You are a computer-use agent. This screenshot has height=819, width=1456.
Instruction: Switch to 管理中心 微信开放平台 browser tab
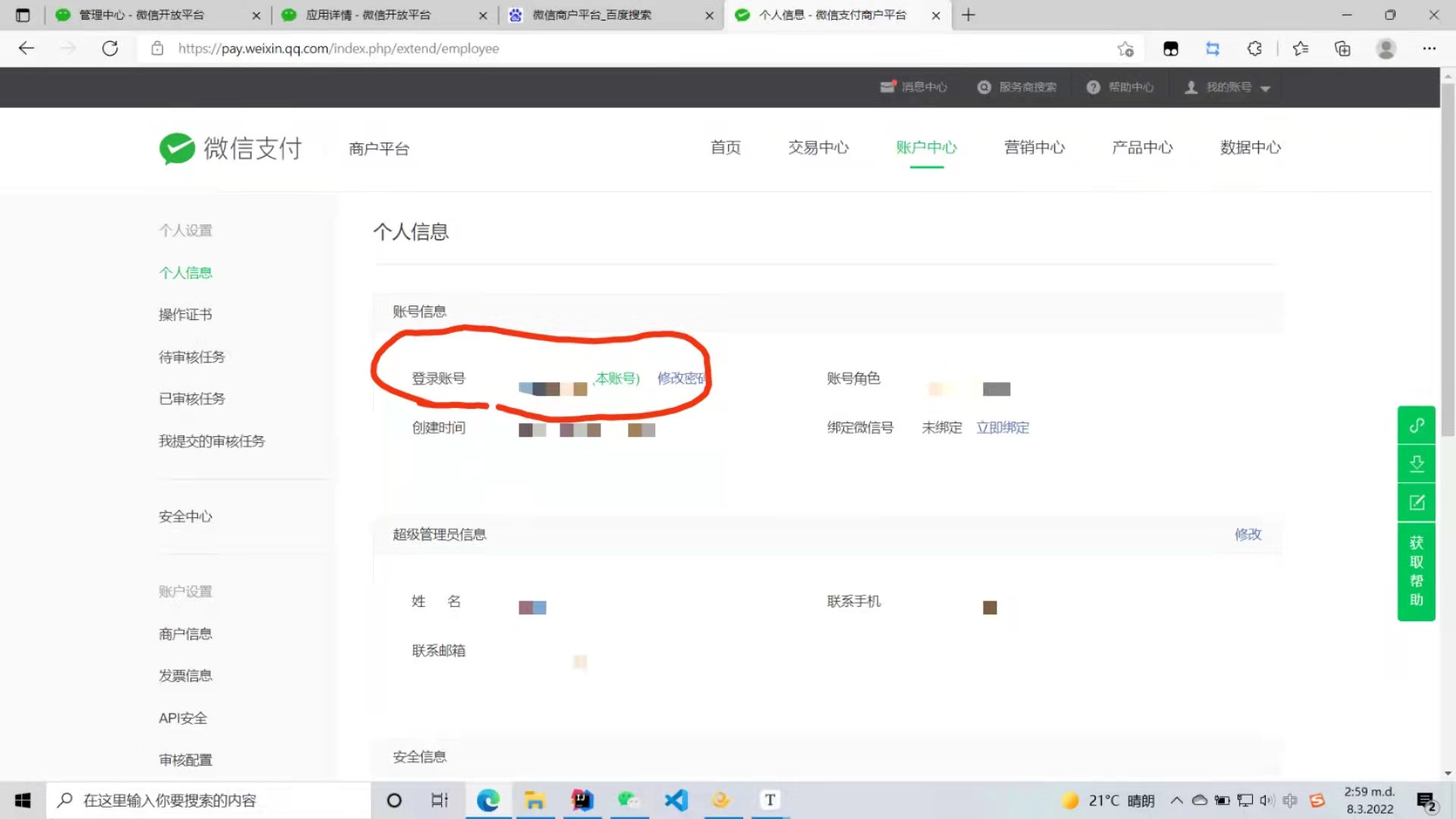[158, 15]
